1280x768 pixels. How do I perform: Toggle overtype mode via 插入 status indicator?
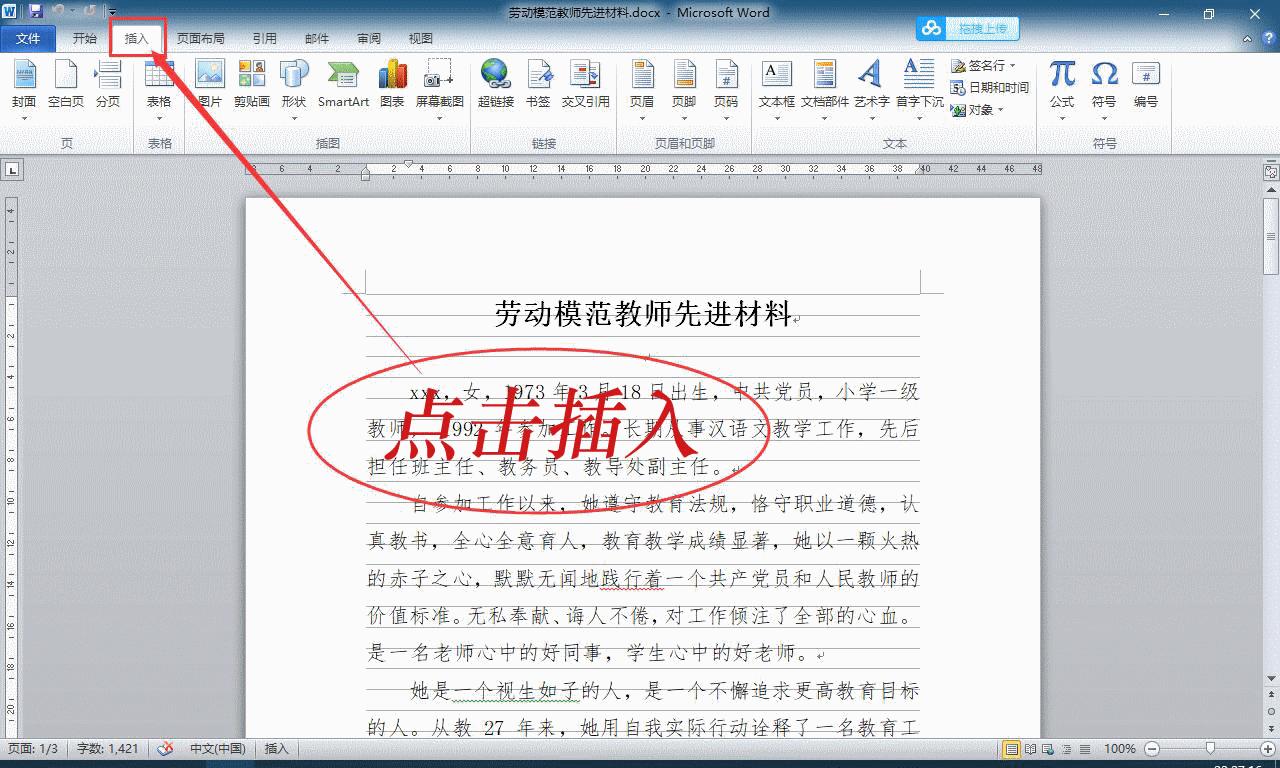[x=276, y=748]
